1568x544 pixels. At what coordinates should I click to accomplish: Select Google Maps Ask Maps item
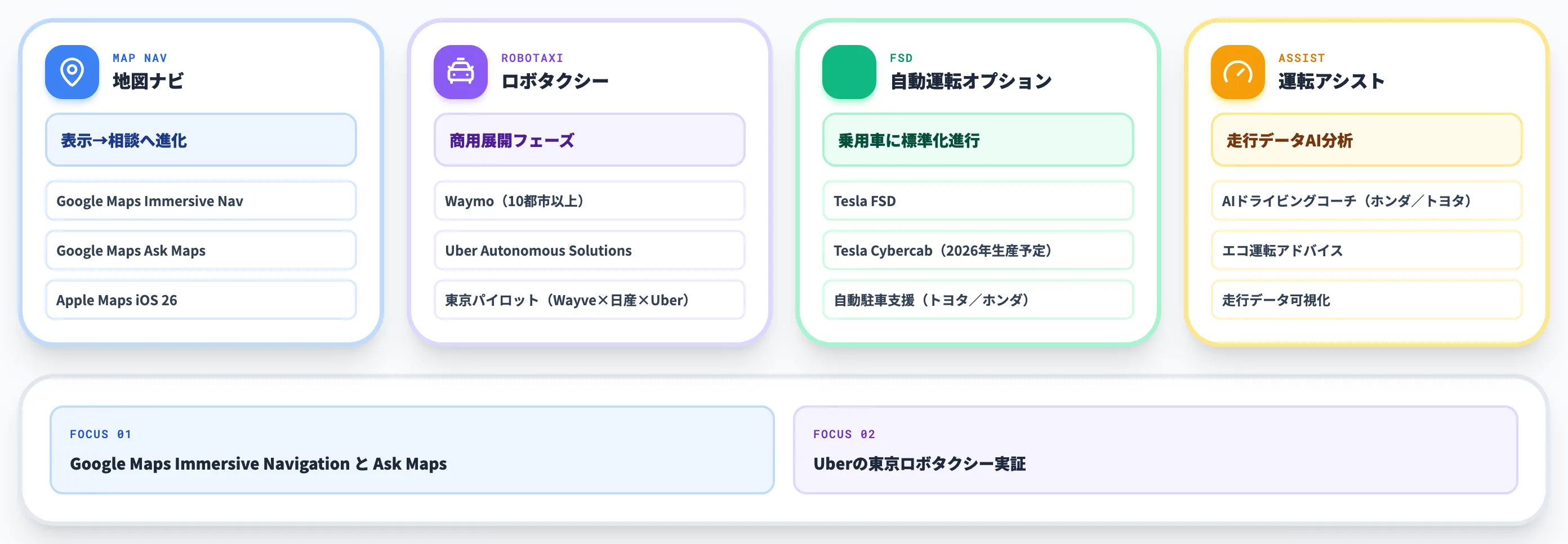(201, 250)
